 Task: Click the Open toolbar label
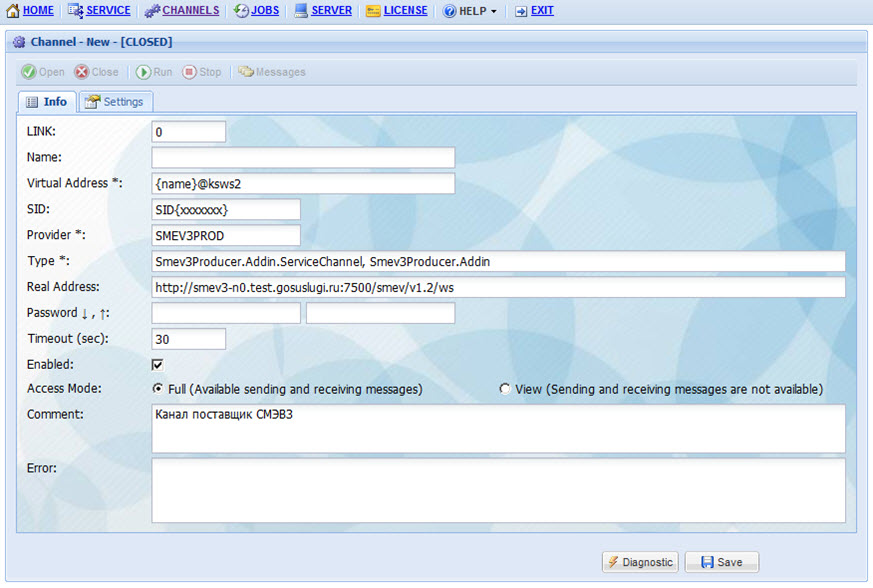point(52,72)
